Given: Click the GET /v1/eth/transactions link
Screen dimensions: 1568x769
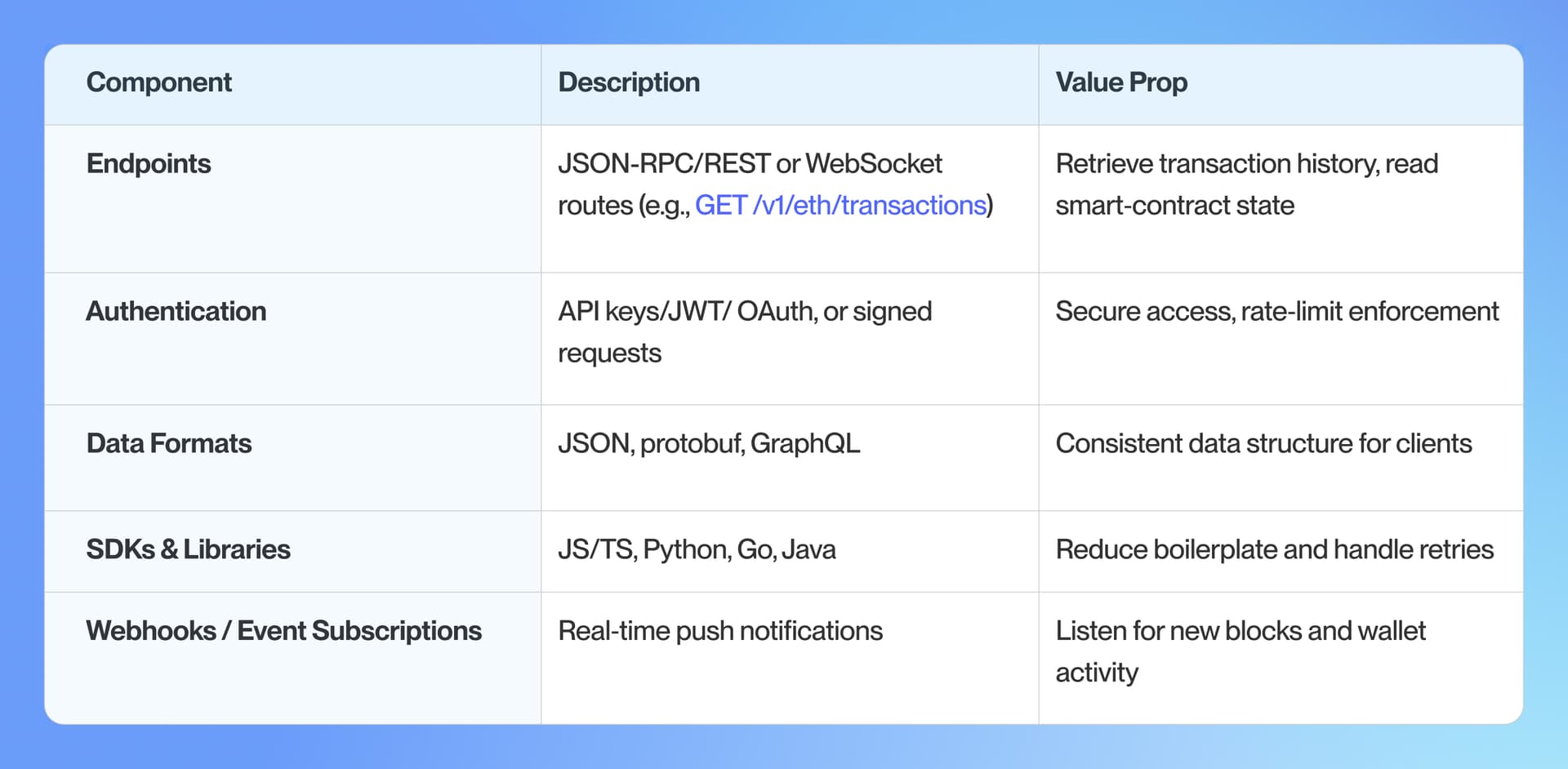Looking at the screenshot, I should coord(840,205).
